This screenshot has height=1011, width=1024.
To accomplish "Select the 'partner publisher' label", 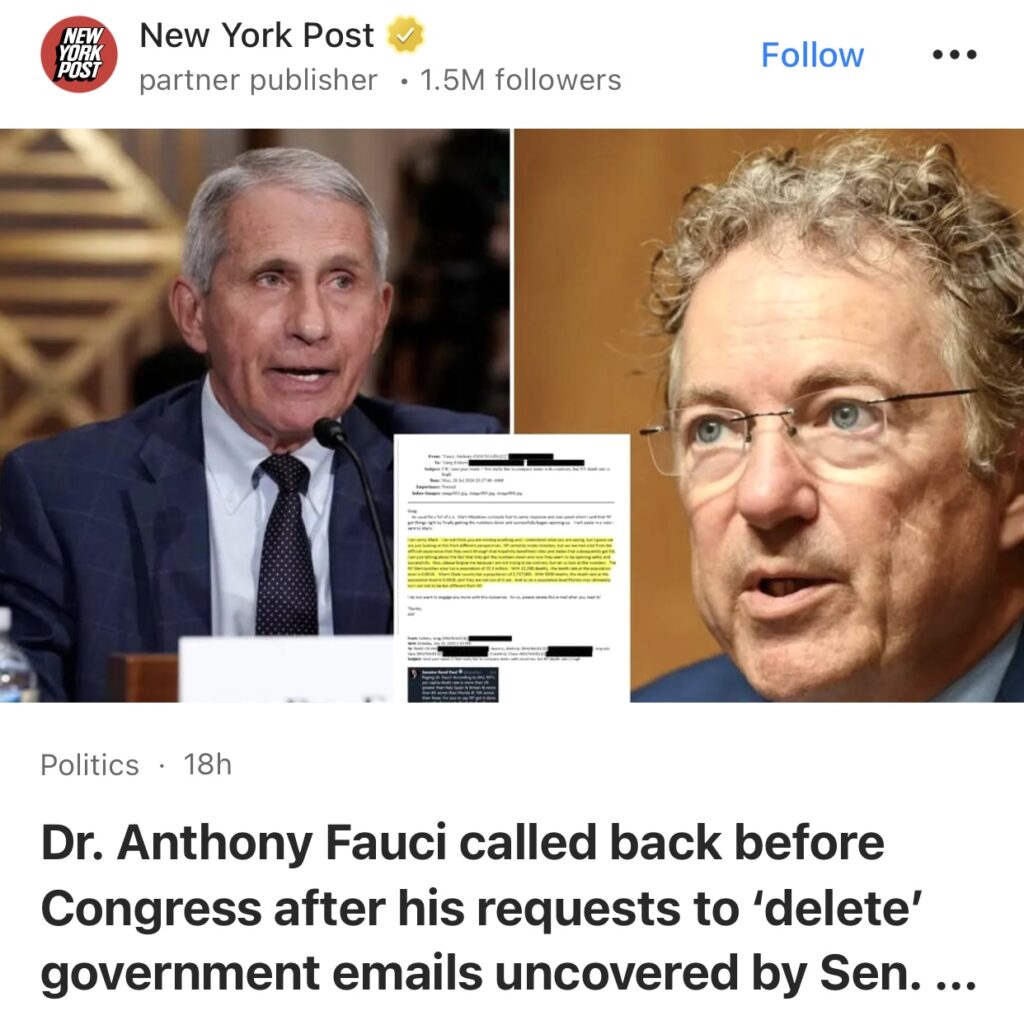I will pos(258,80).
